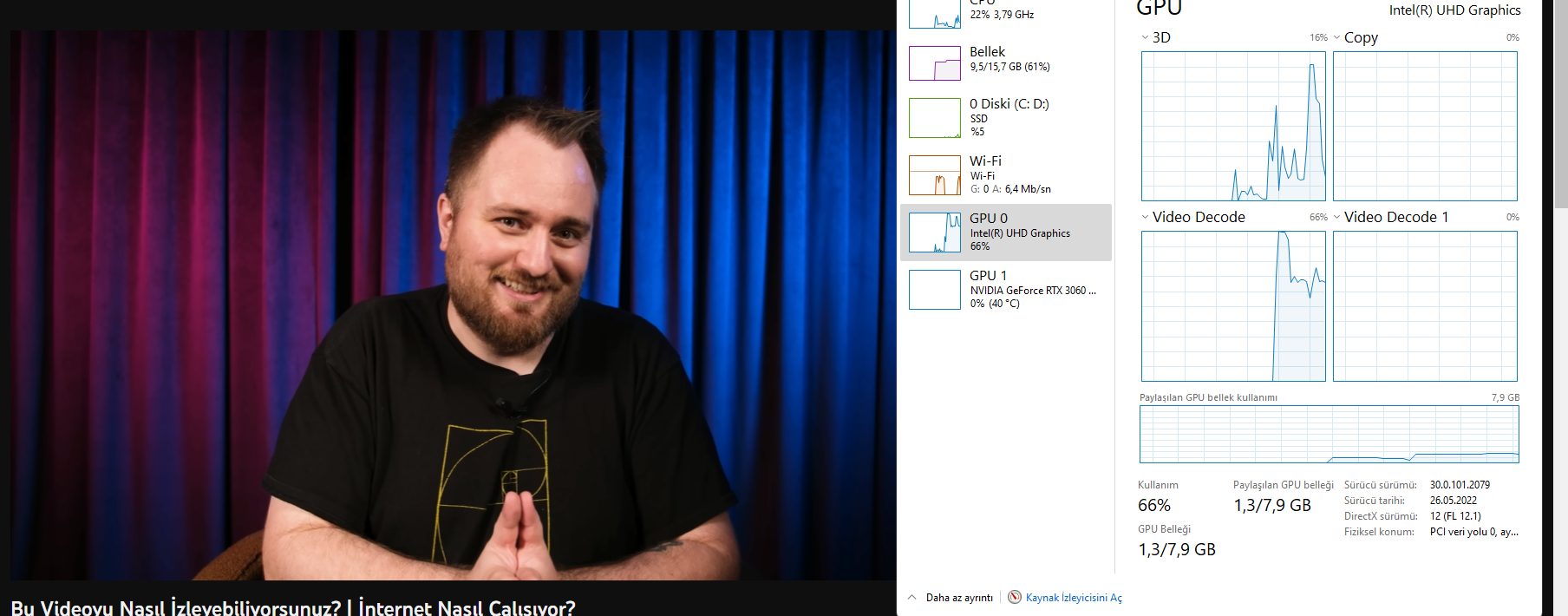Screen dimensions: 1568x616
Task: Click the 'Bellek' label
Action: 987,52
